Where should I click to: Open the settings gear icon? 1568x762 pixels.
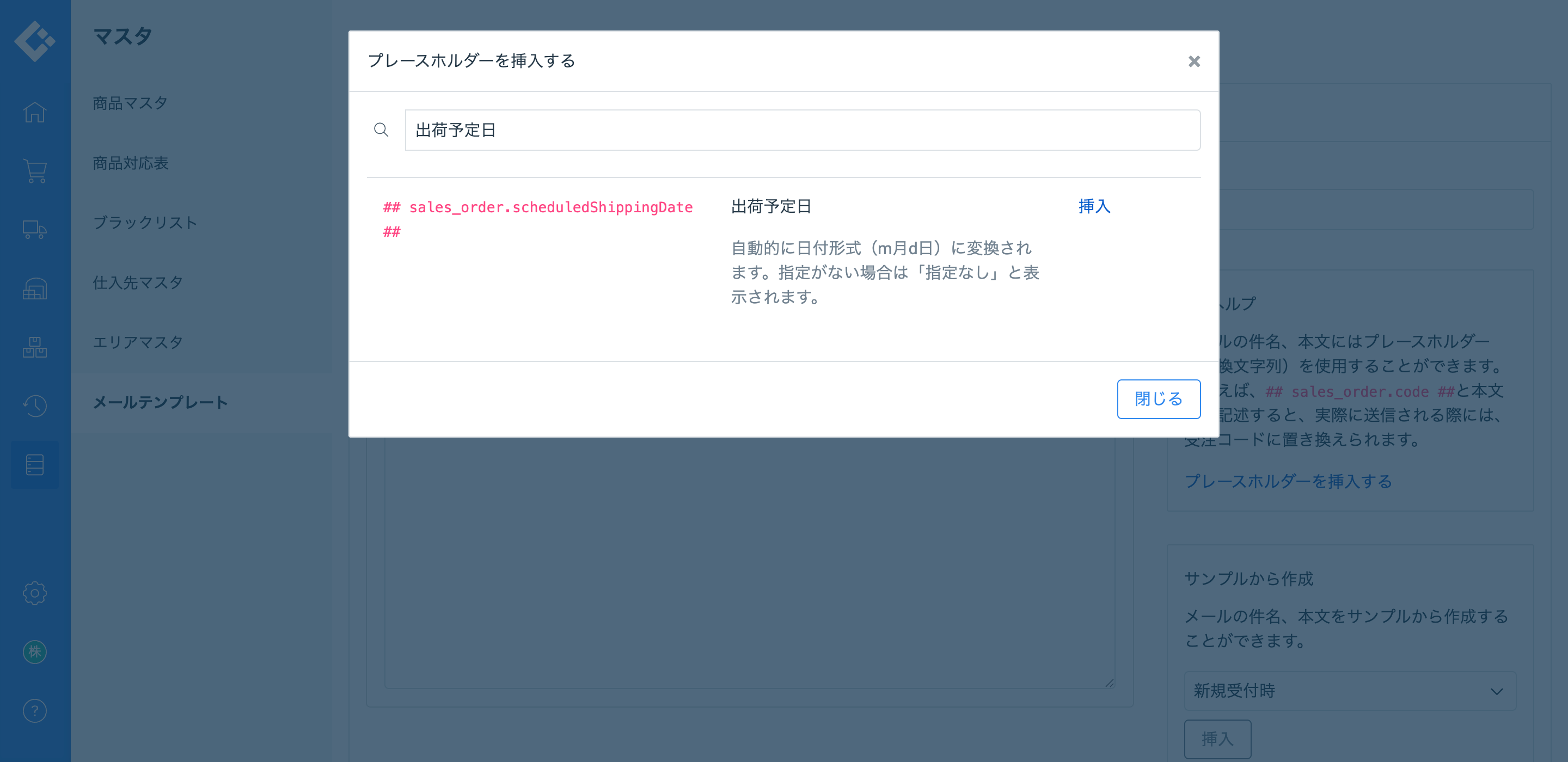(x=35, y=593)
